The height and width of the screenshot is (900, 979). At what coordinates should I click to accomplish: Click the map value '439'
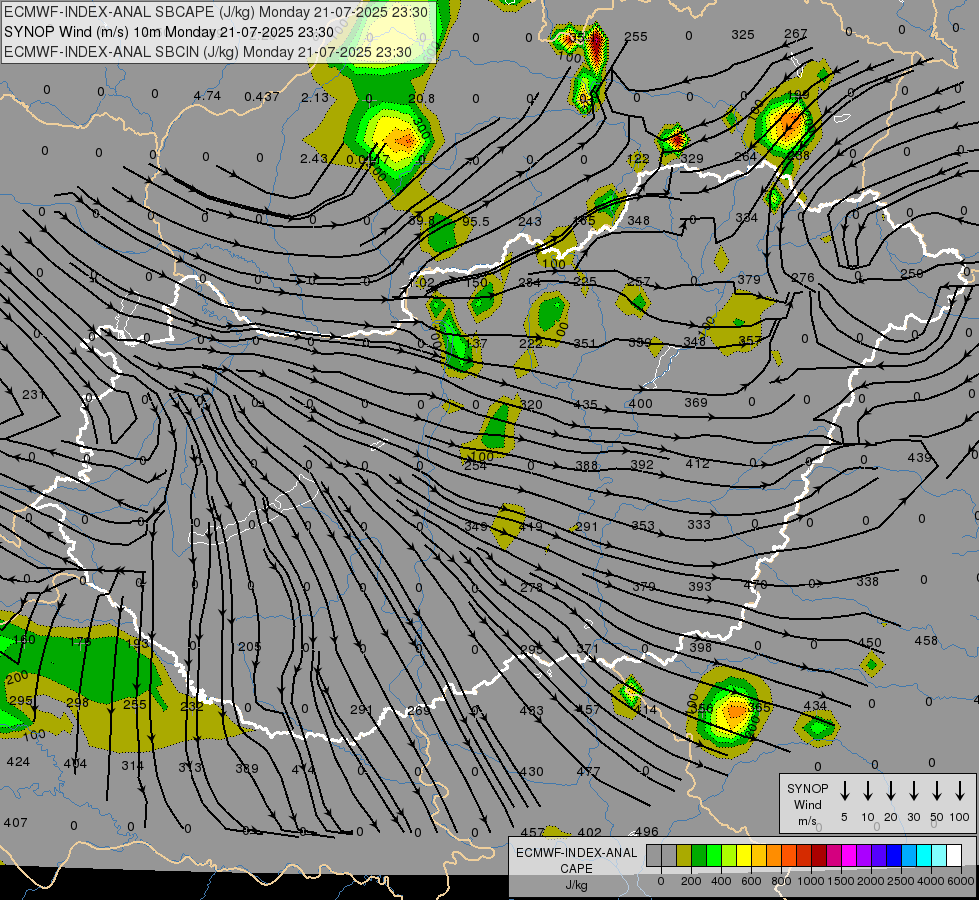point(919,457)
